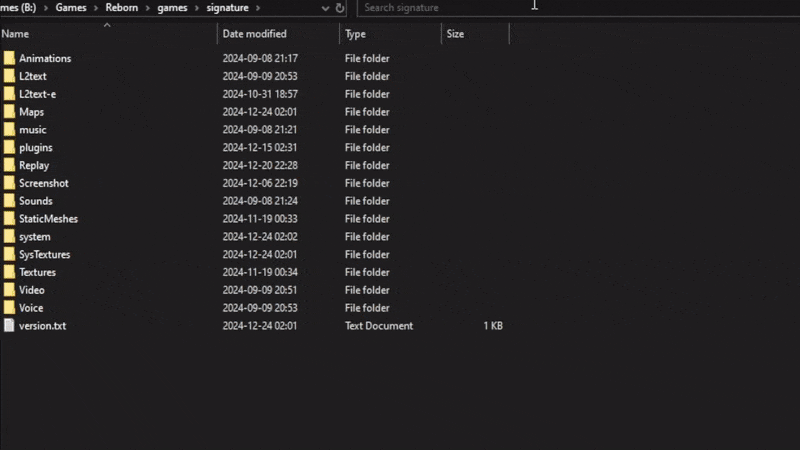
Task: Click the Sounds folder icon
Action: point(9,201)
